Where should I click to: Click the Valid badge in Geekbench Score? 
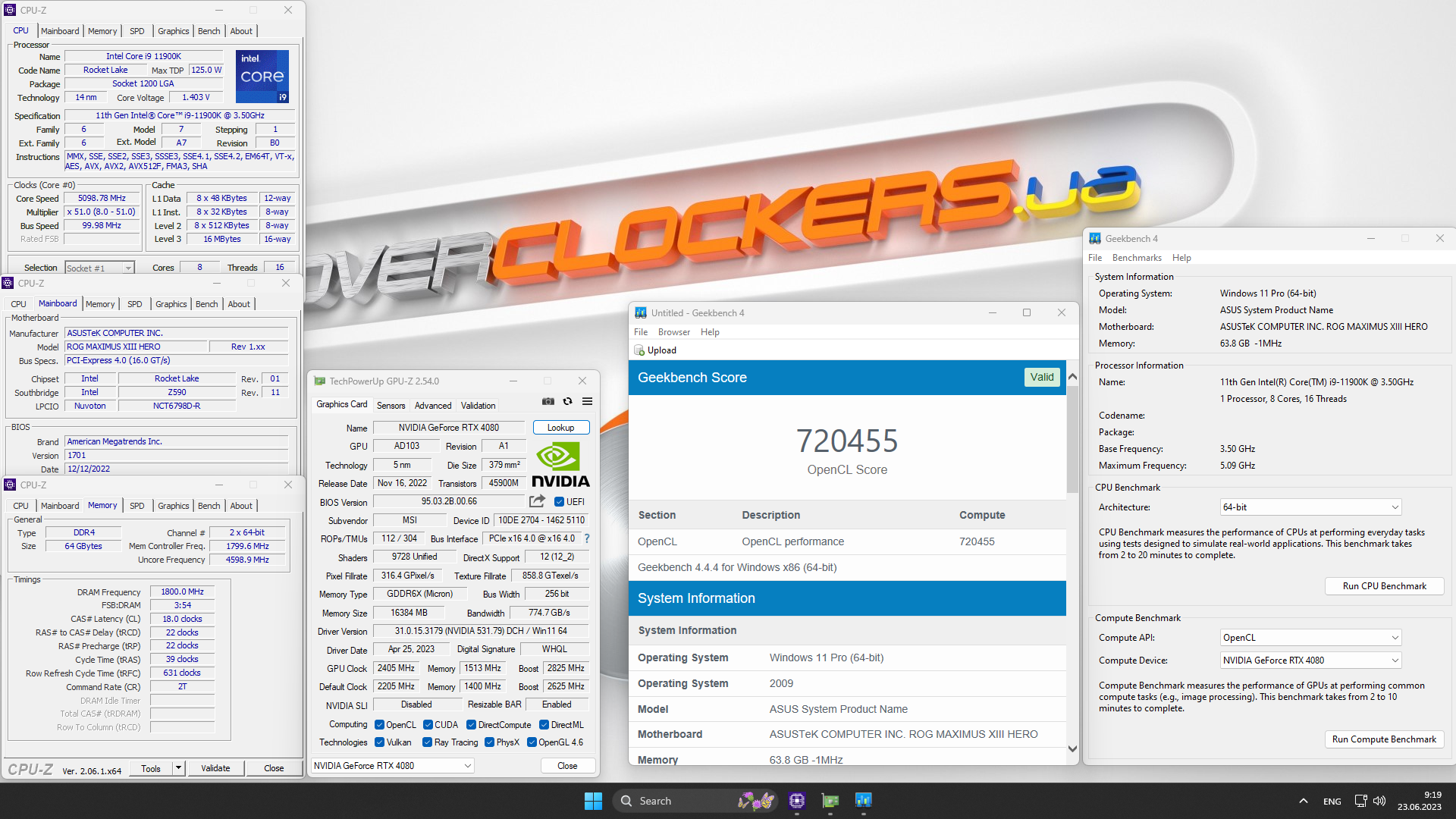point(1041,377)
